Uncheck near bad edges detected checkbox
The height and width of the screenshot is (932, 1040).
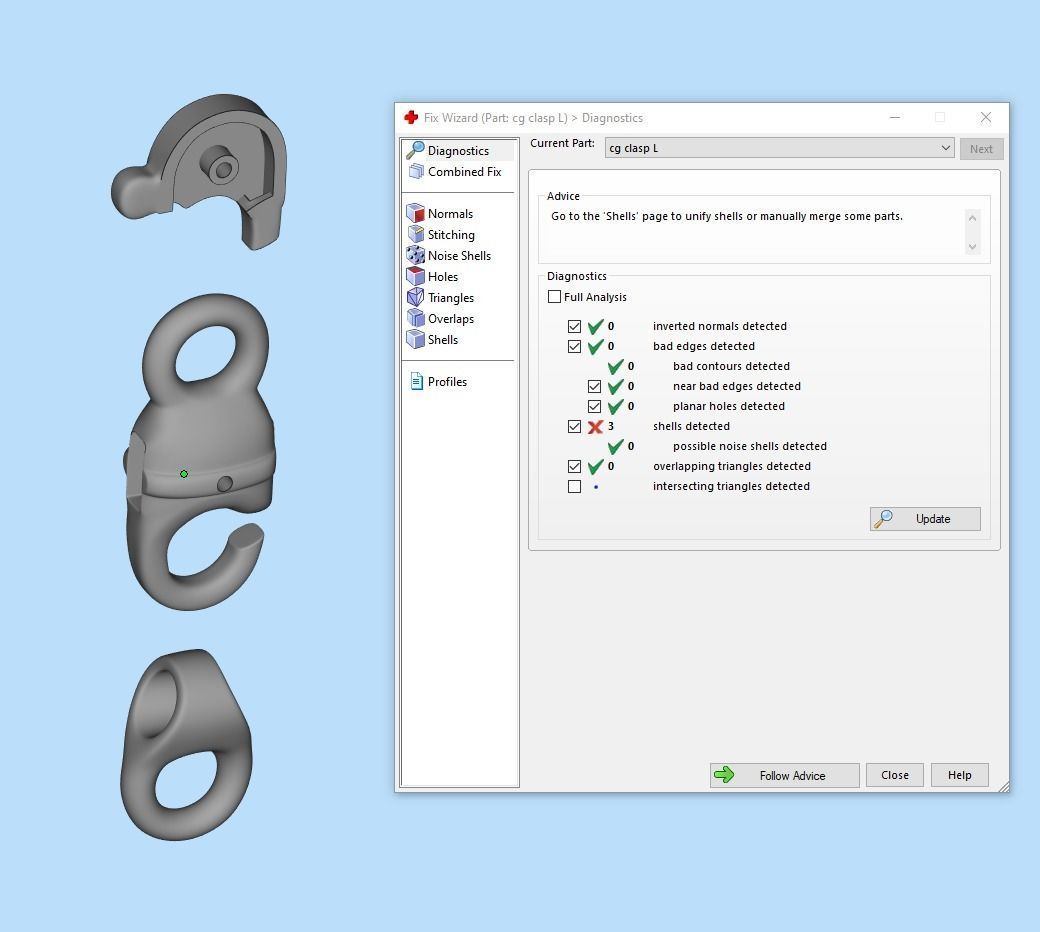pos(594,386)
